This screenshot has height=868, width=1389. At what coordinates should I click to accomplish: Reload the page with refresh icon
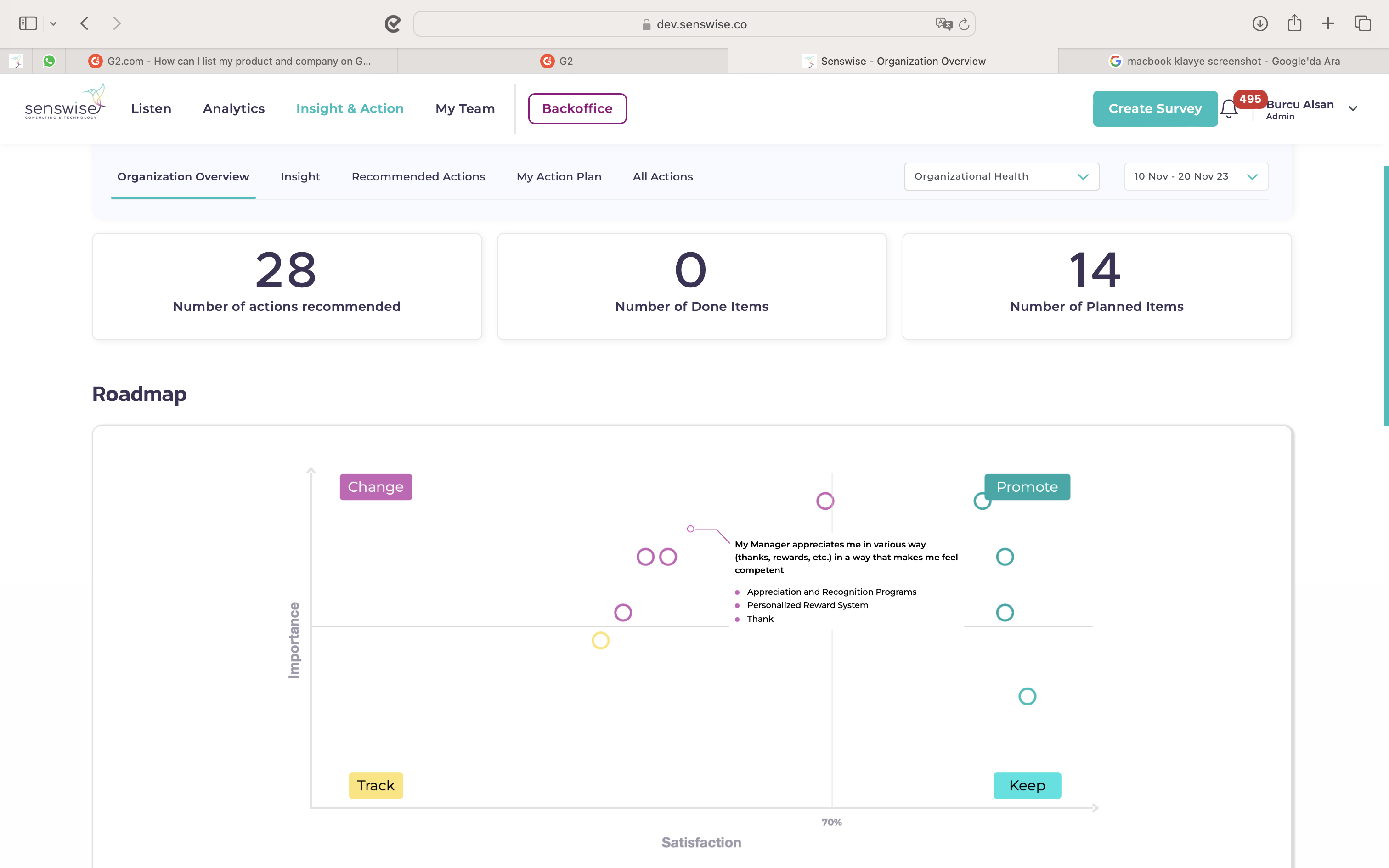point(964,24)
